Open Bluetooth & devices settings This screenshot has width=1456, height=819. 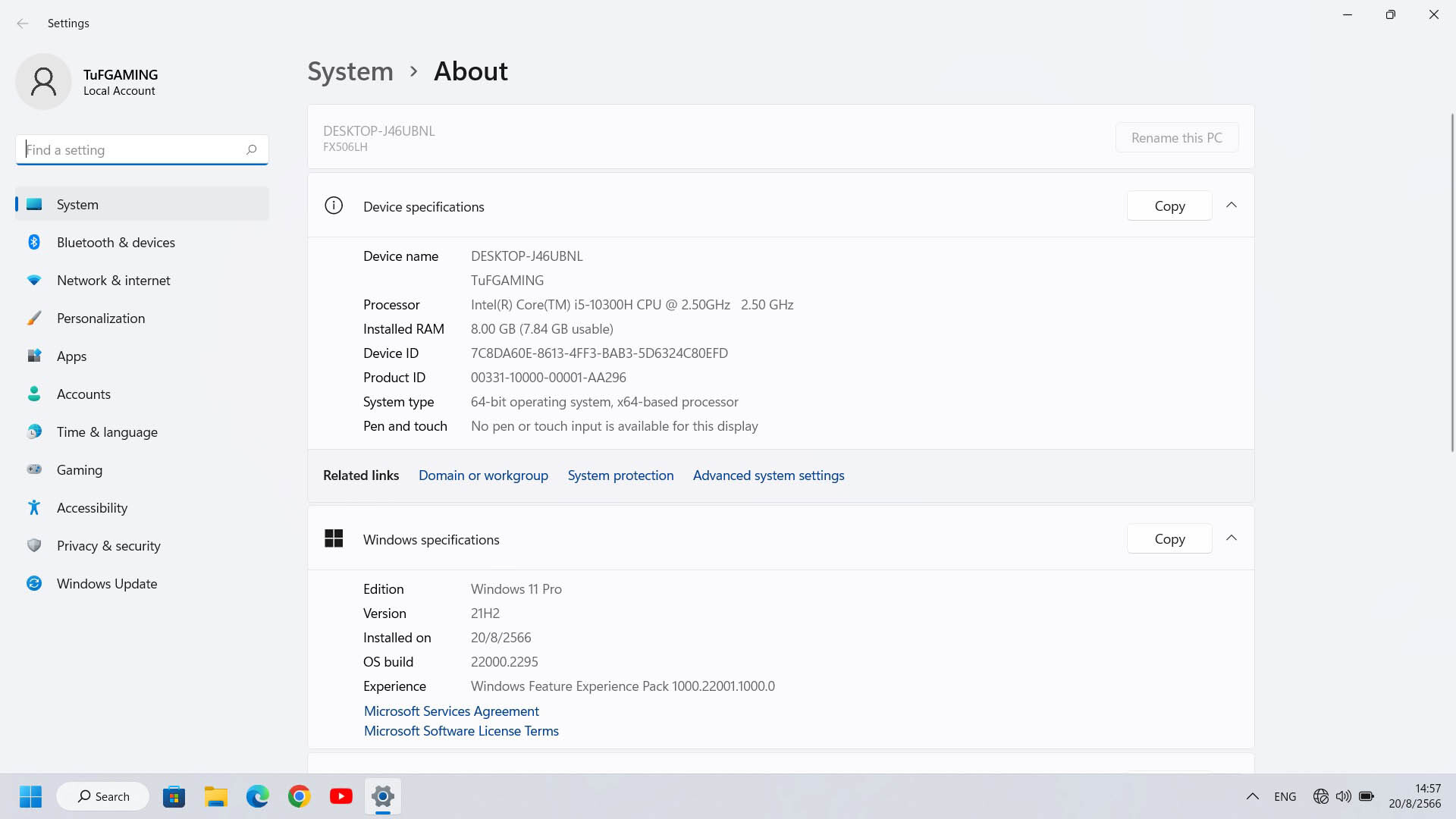(142, 243)
